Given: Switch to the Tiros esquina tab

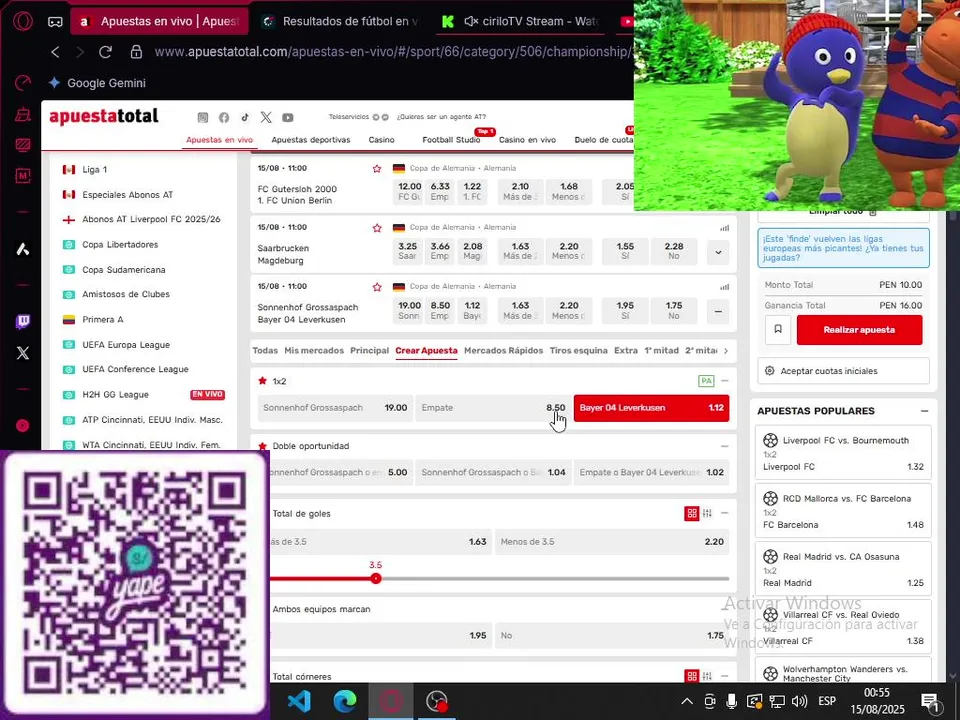Looking at the screenshot, I should pos(579,351).
